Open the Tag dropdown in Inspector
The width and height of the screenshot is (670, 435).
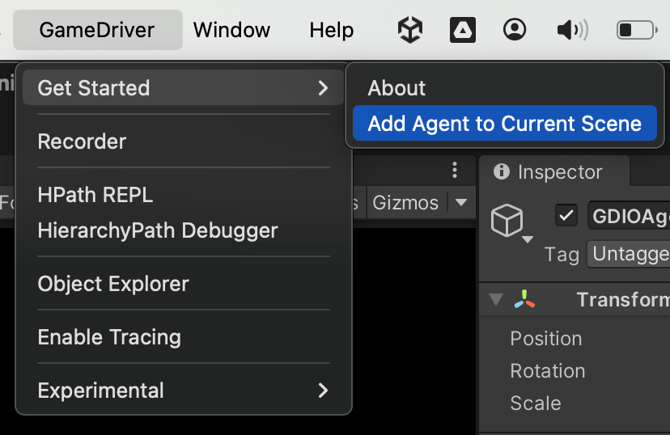[628, 254]
